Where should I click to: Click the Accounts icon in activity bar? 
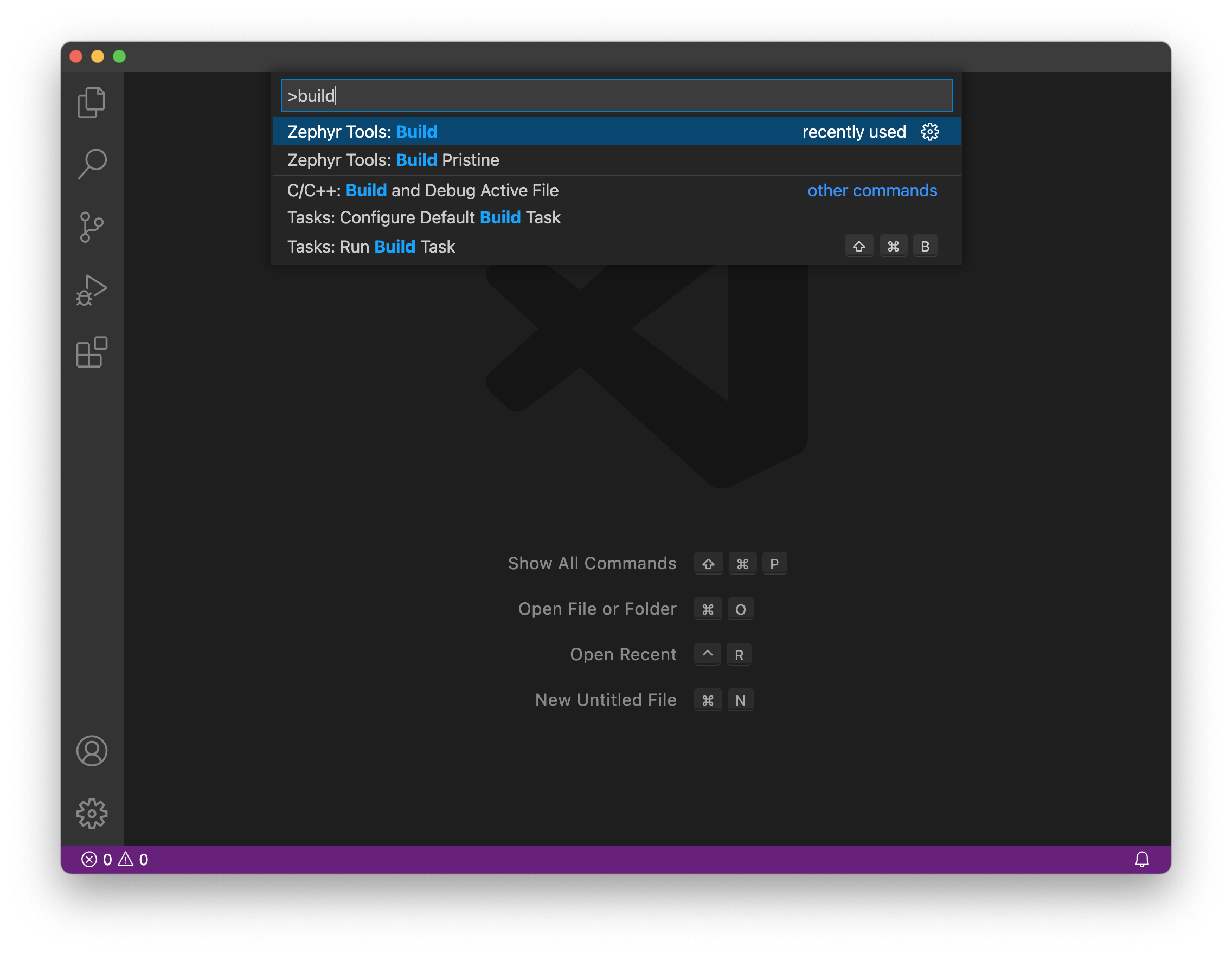tap(92, 750)
